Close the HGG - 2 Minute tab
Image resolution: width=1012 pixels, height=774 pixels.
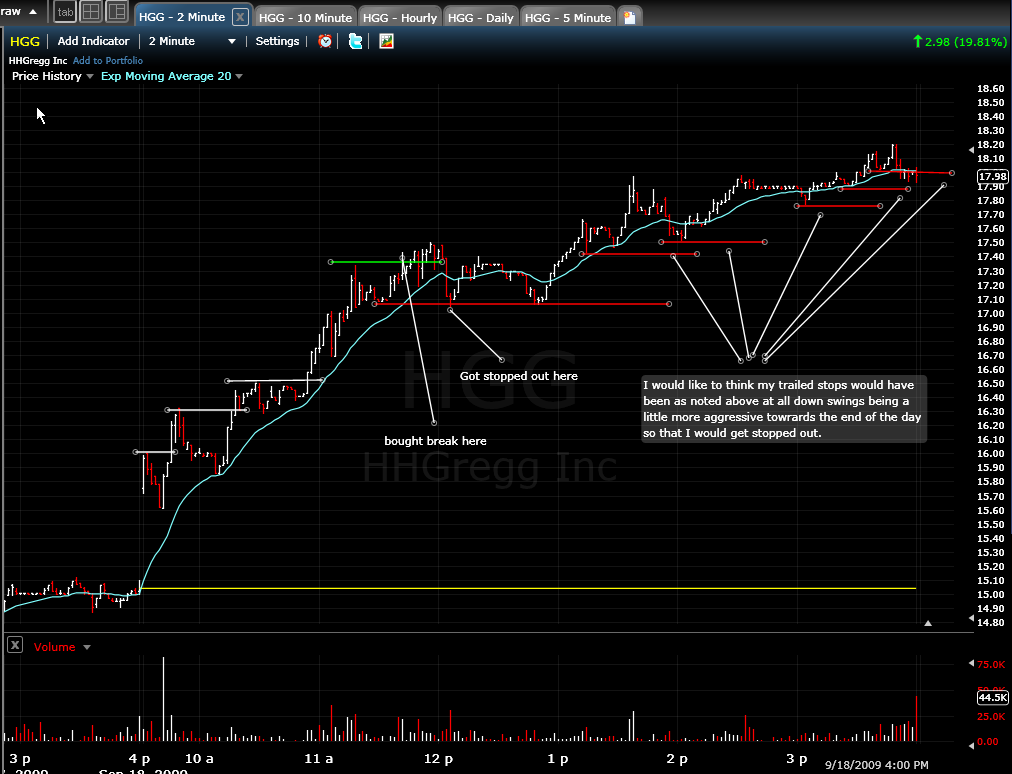point(239,17)
